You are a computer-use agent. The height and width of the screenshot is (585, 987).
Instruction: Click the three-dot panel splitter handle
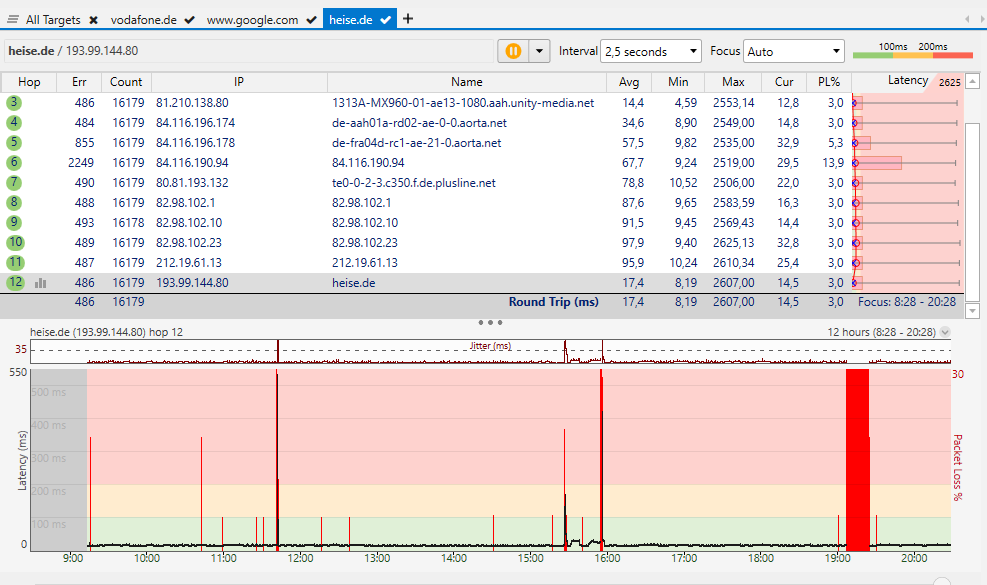pos(490,322)
